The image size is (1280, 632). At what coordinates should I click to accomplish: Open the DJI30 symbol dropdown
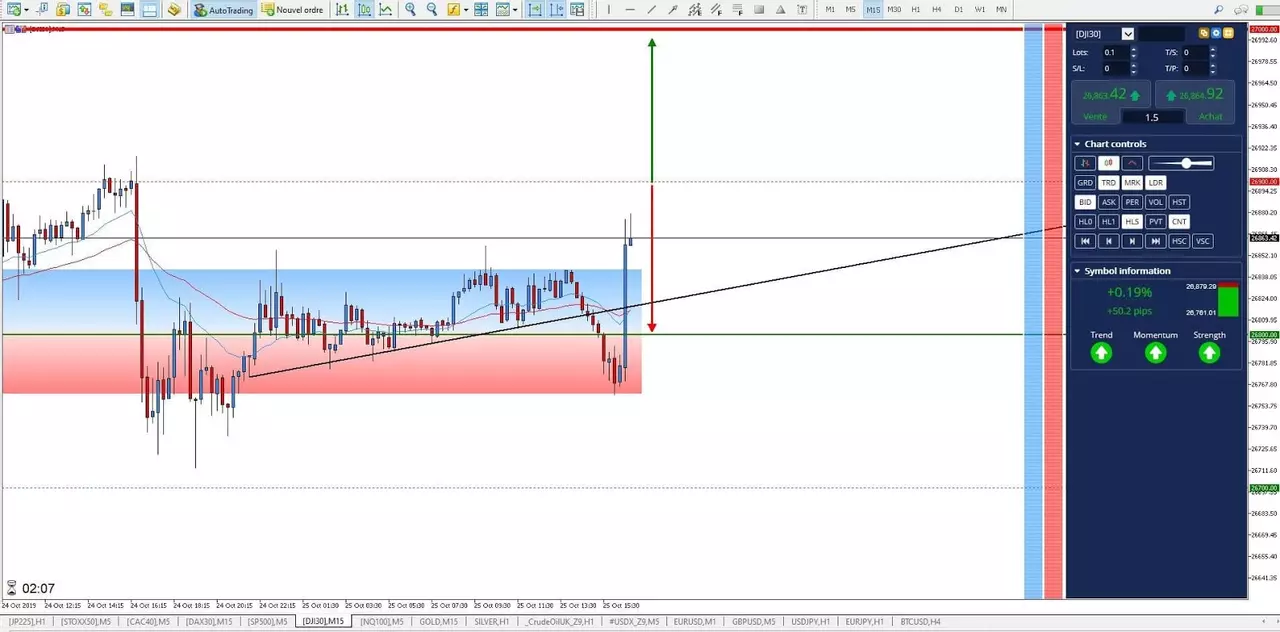pyautogui.click(x=1127, y=33)
